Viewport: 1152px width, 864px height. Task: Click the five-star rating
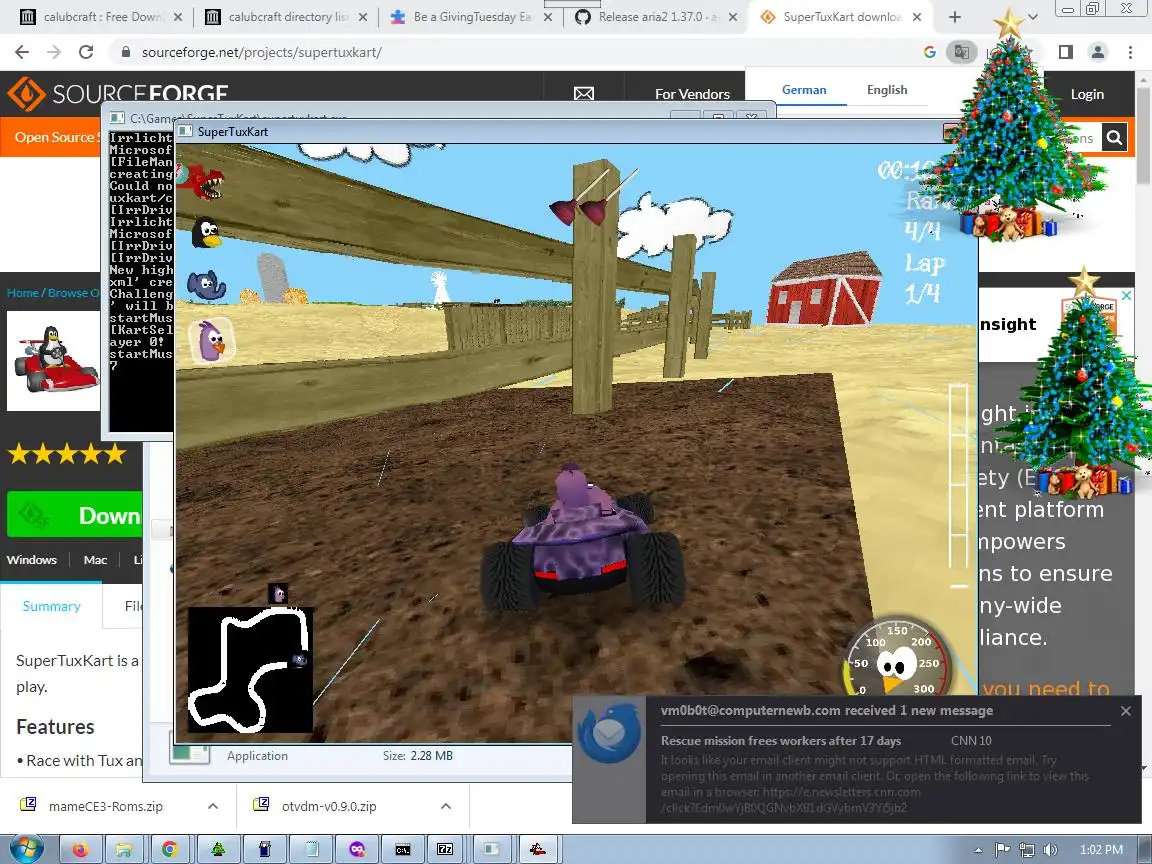tap(67, 454)
